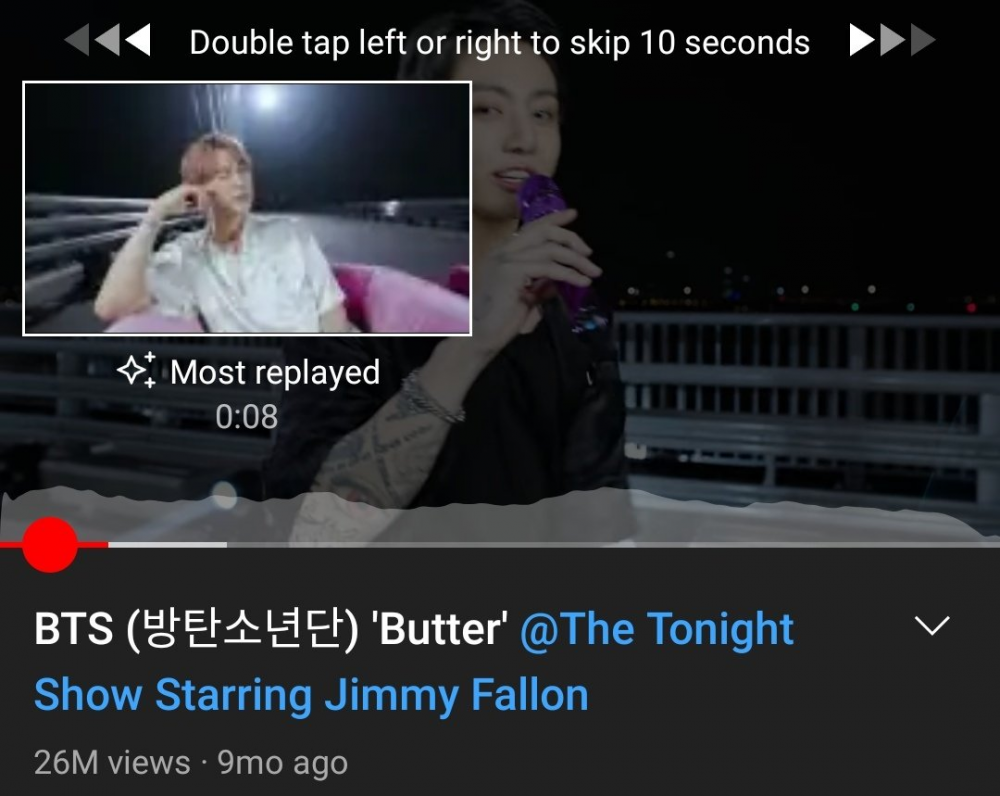
Task: Tap the rewind triple-arrow icon
Action: [x=107, y=40]
